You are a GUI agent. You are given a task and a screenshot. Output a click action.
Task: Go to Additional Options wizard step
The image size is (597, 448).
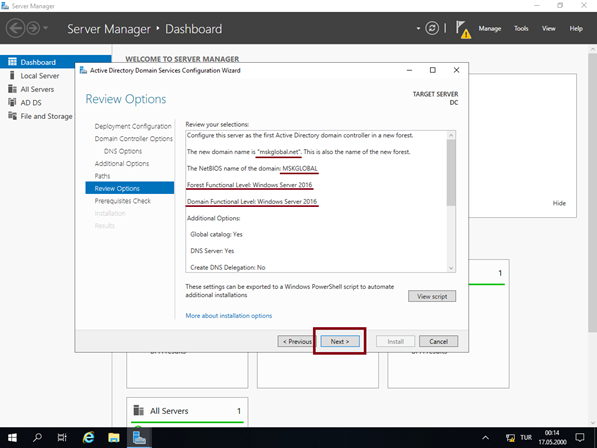point(122,163)
